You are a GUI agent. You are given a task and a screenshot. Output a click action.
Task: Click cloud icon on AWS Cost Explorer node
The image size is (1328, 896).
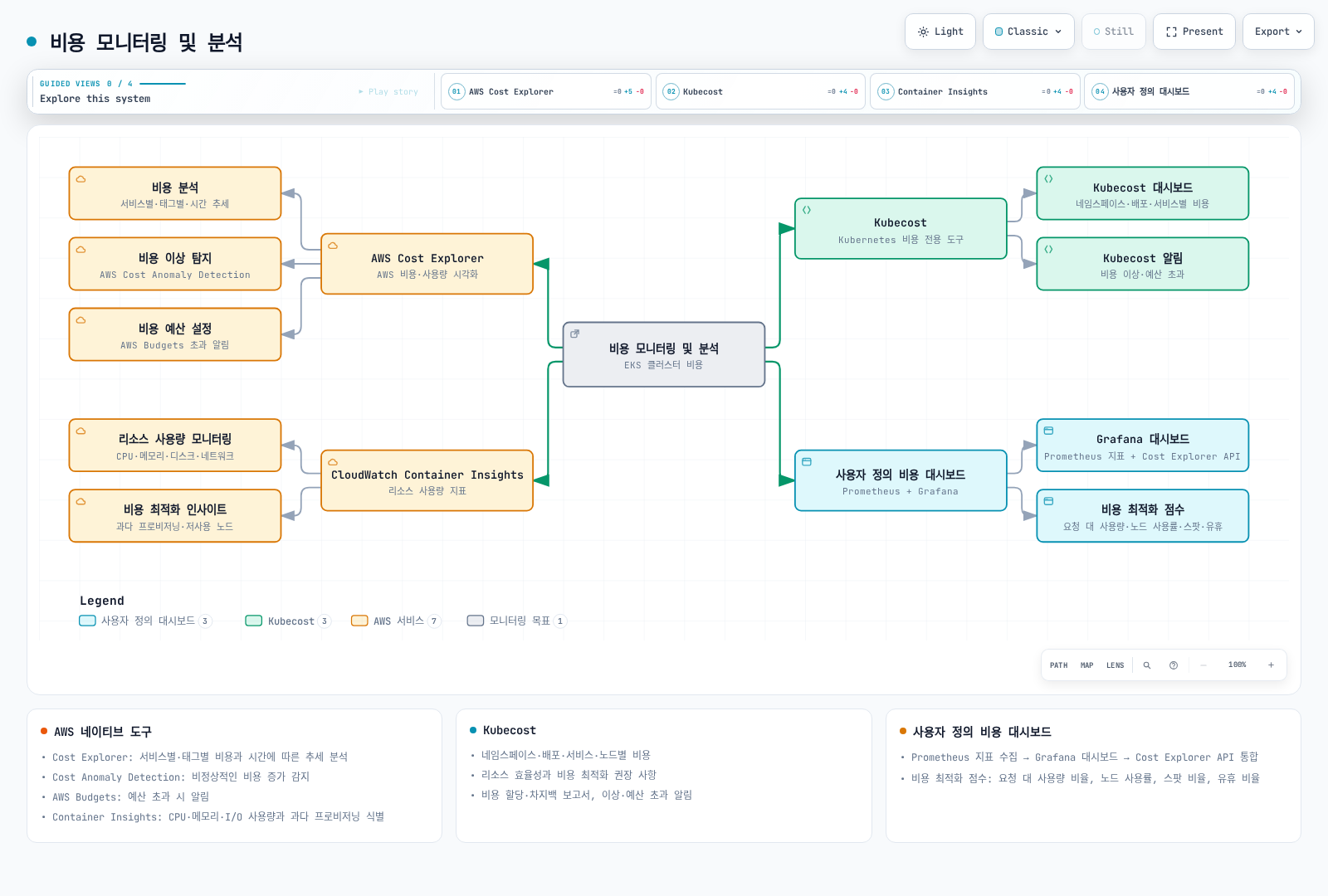tap(333, 246)
